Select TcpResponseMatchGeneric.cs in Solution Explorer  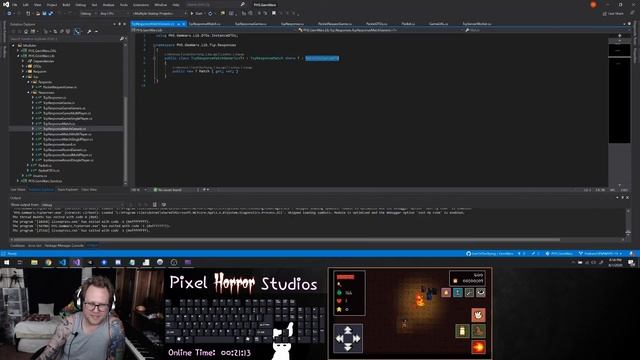(64, 129)
